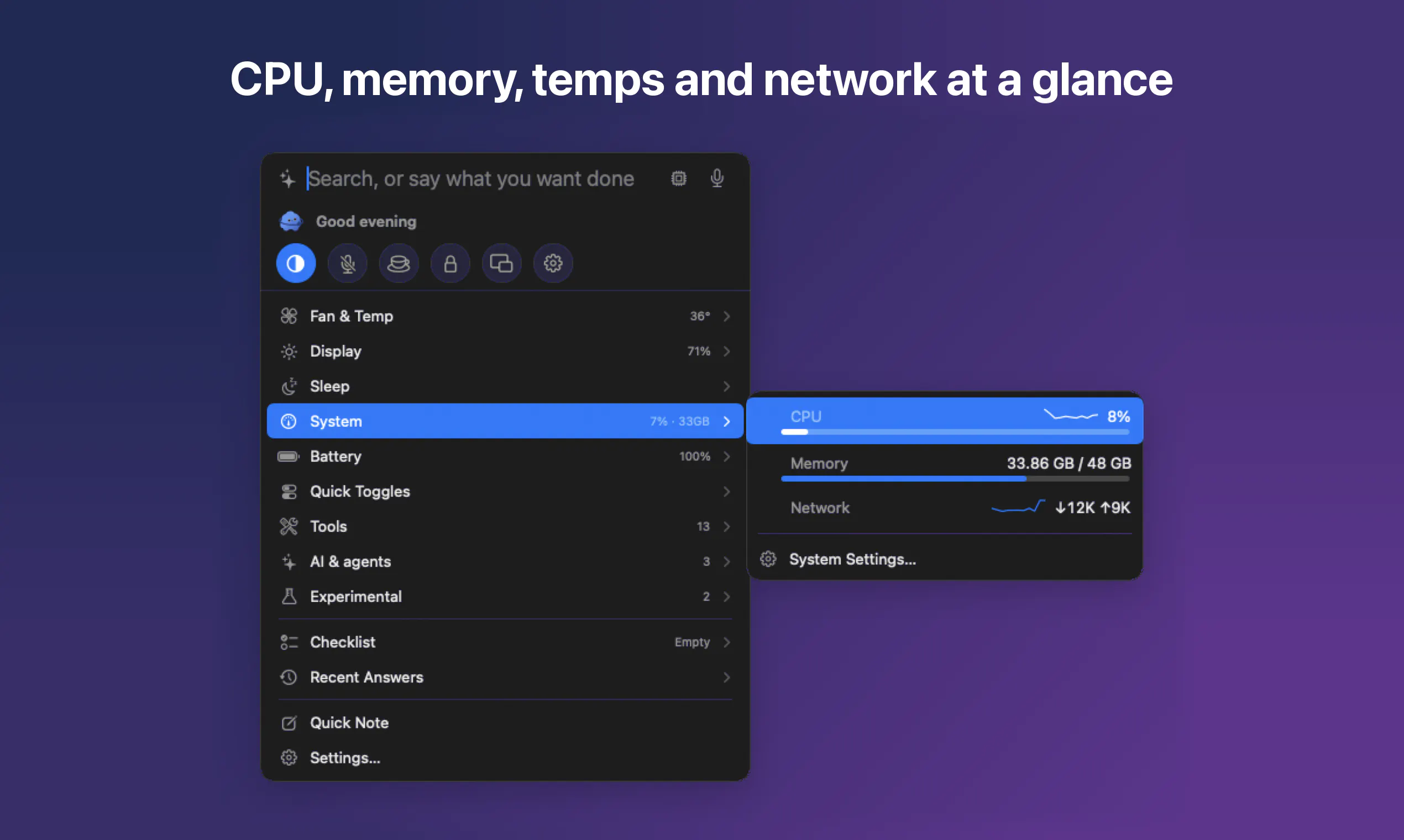Screen dimensions: 1404x840
Task: Click the Sleep moon icon
Action: pos(289,386)
